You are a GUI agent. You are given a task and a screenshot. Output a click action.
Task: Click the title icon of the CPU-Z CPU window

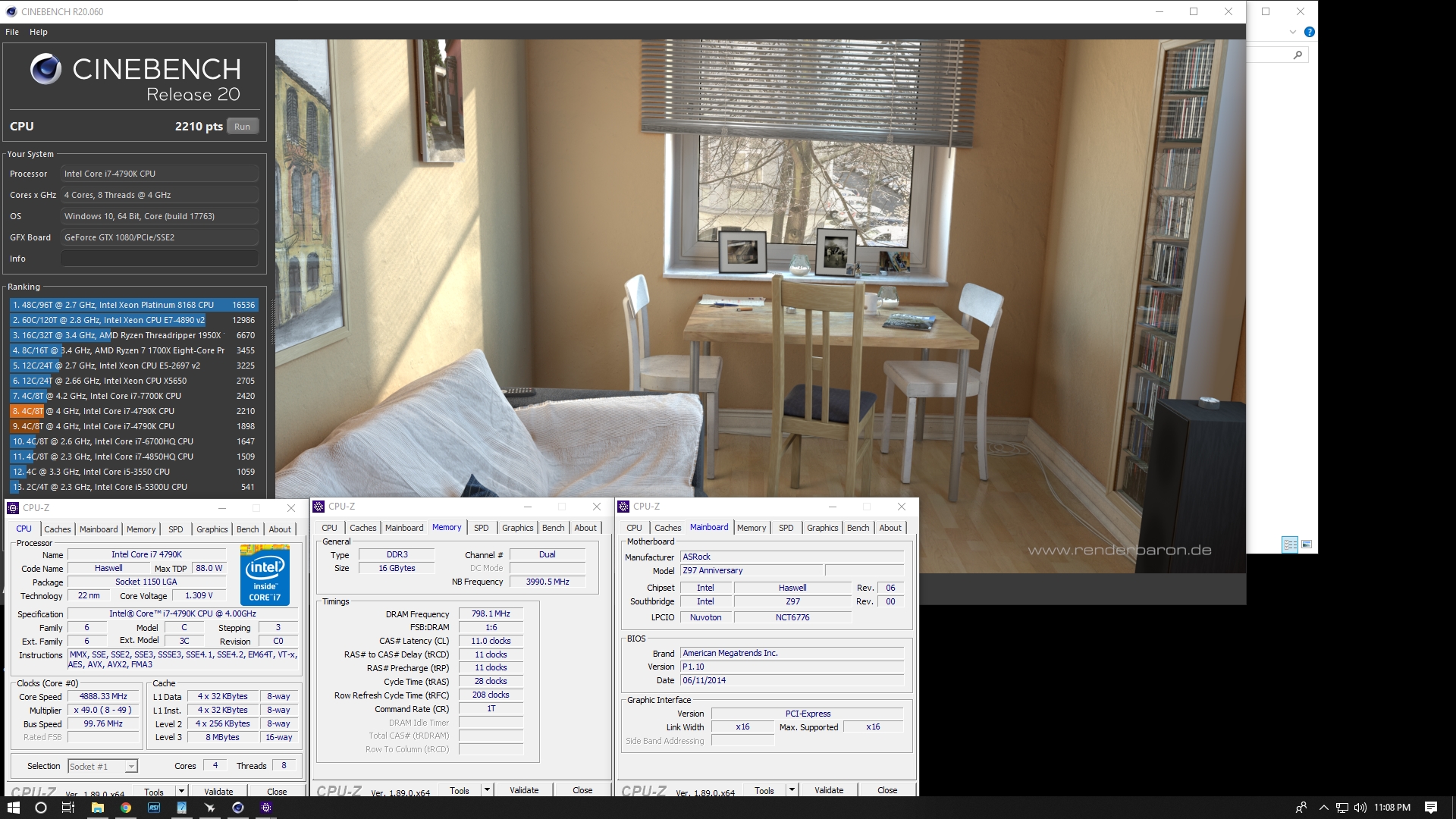[x=14, y=508]
